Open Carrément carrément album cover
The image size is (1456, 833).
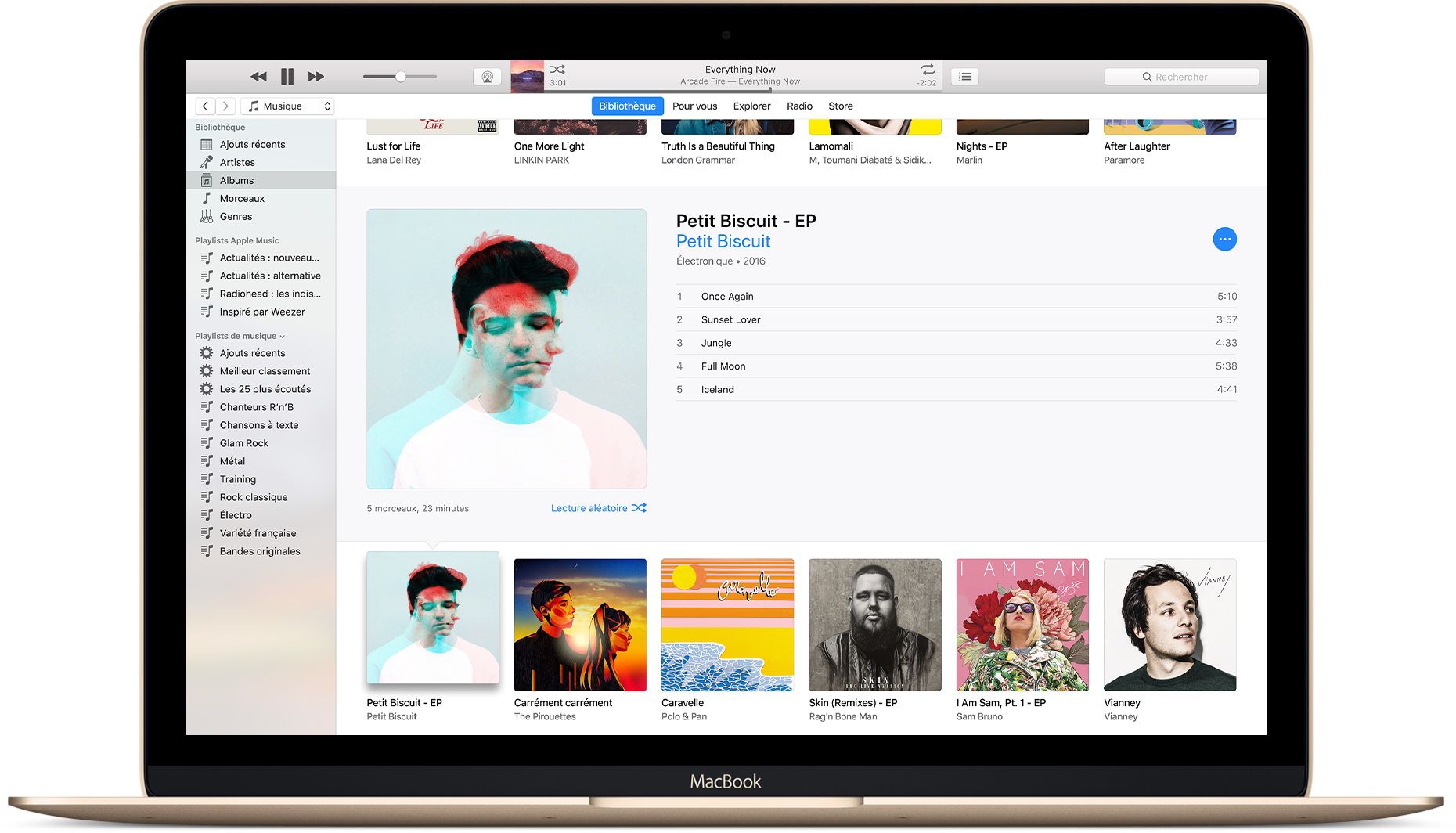(580, 625)
